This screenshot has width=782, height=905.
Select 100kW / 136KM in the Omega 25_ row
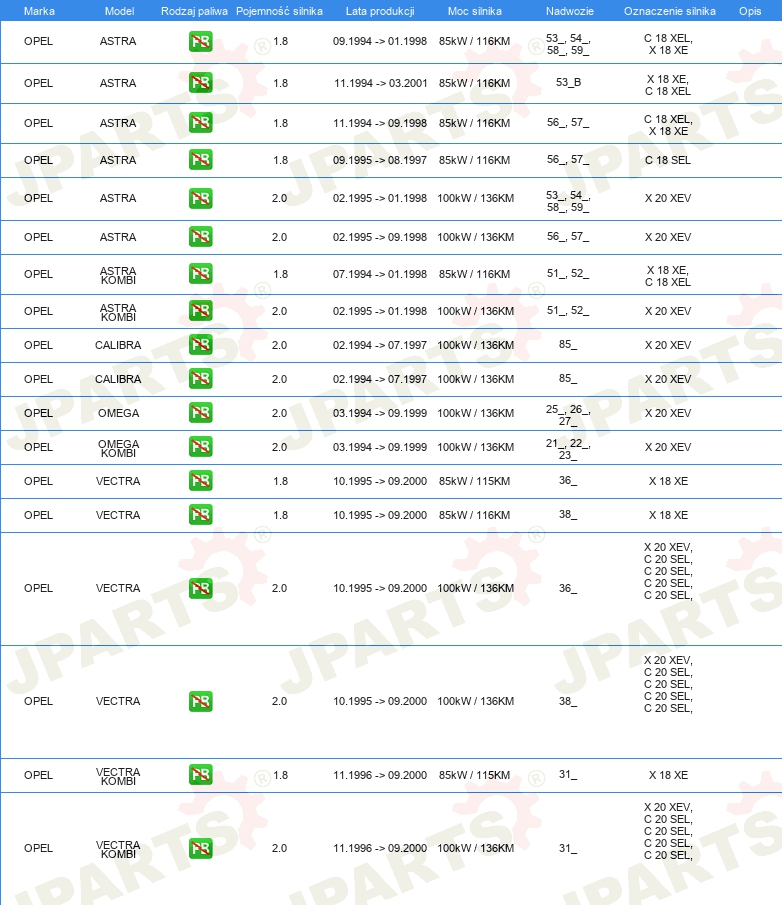476,413
